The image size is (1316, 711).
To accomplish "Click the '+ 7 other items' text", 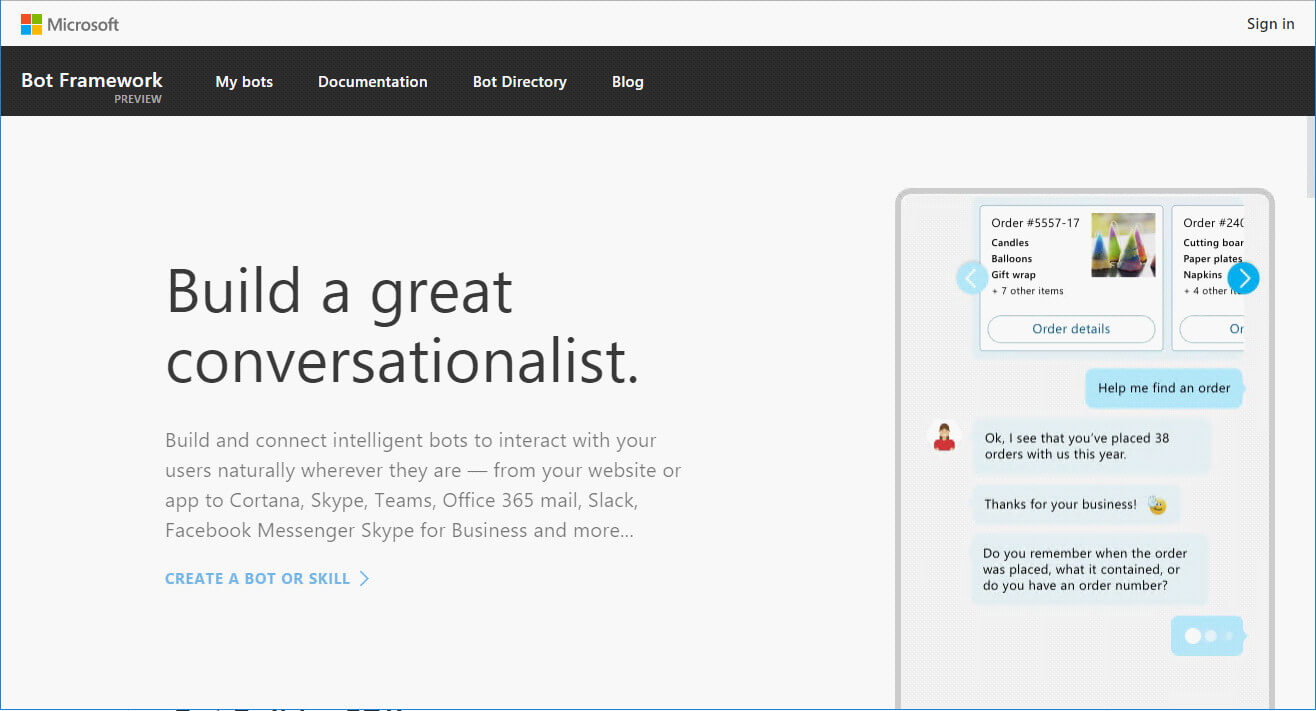I will [x=1027, y=291].
